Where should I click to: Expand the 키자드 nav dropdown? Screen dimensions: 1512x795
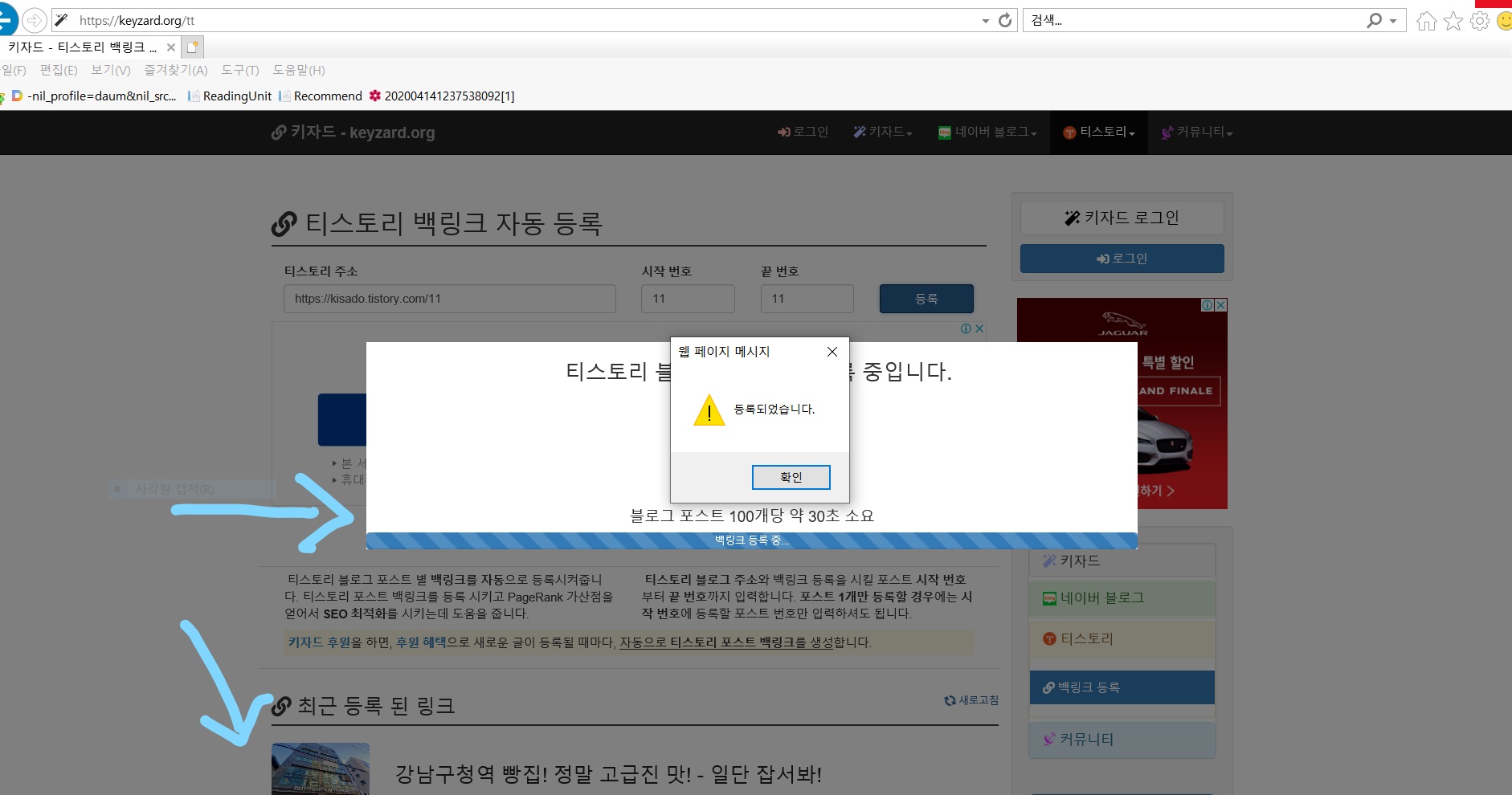(x=882, y=132)
